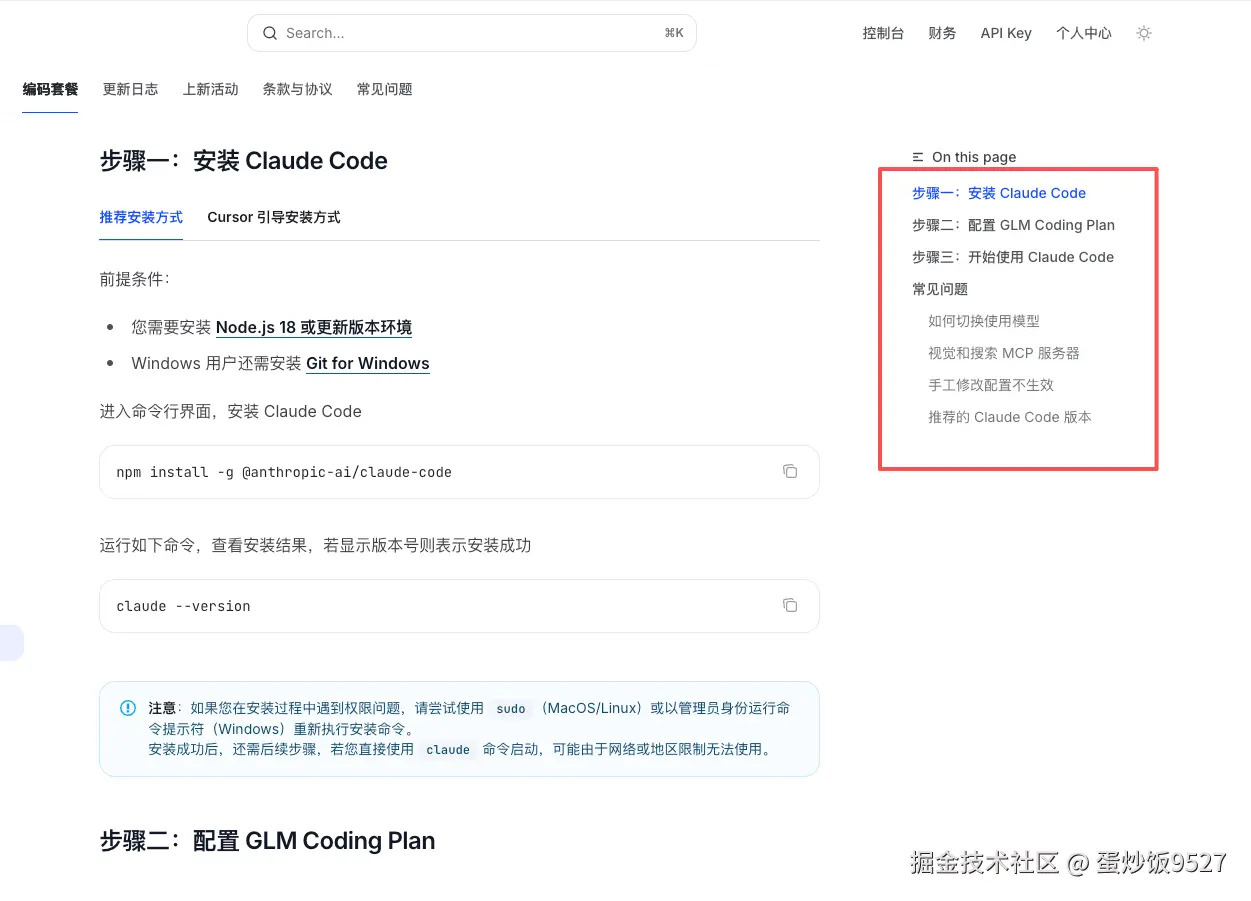The image size is (1251, 901).
Task: Click the On this page list icon
Action: click(918, 157)
